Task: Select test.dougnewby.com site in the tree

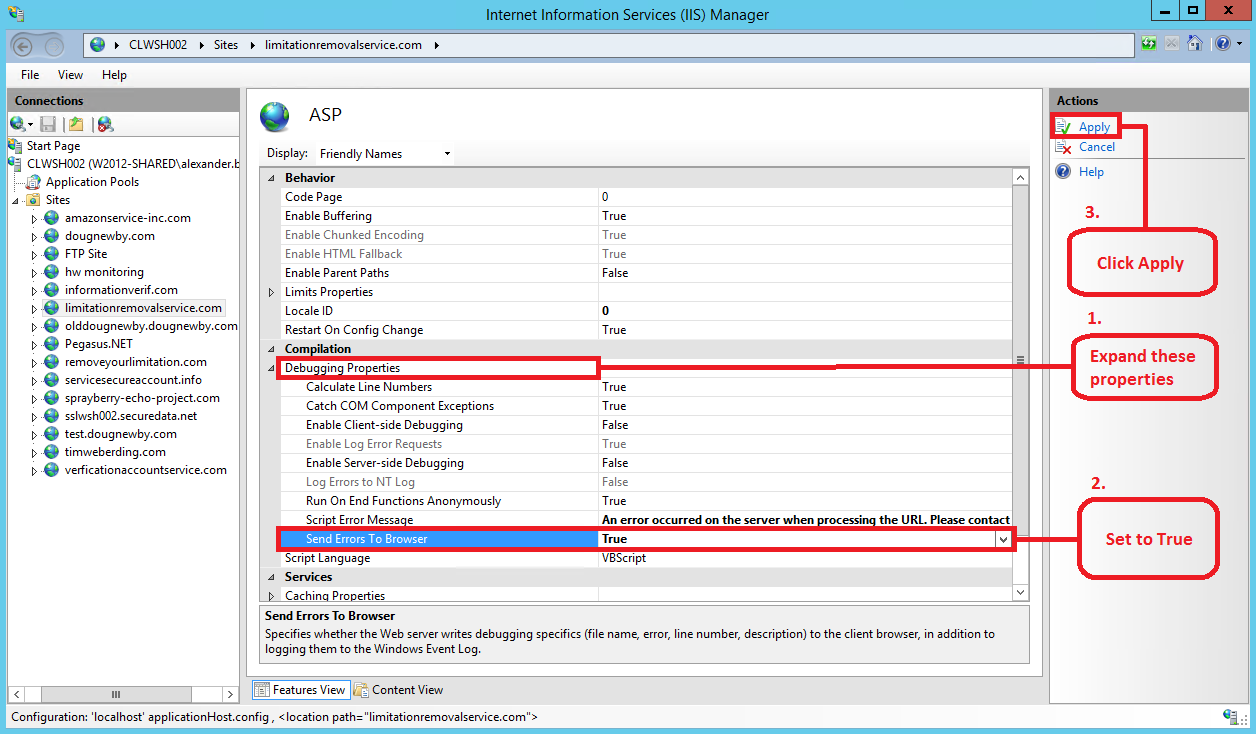Action: point(121,434)
